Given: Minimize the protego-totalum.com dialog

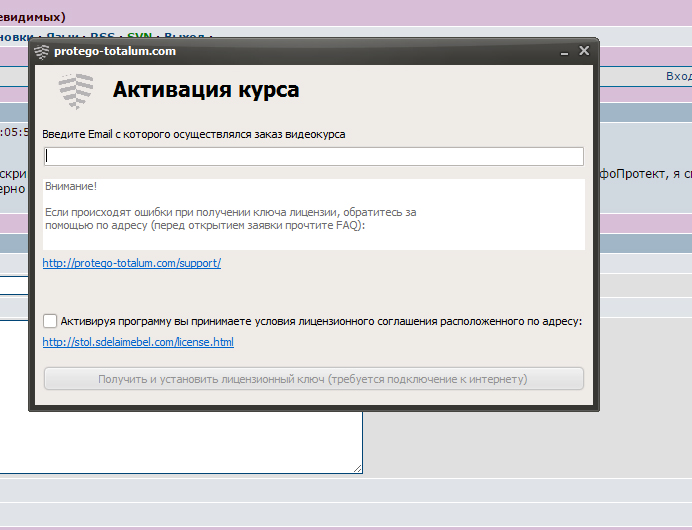Looking at the screenshot, I should pos(564,51).
